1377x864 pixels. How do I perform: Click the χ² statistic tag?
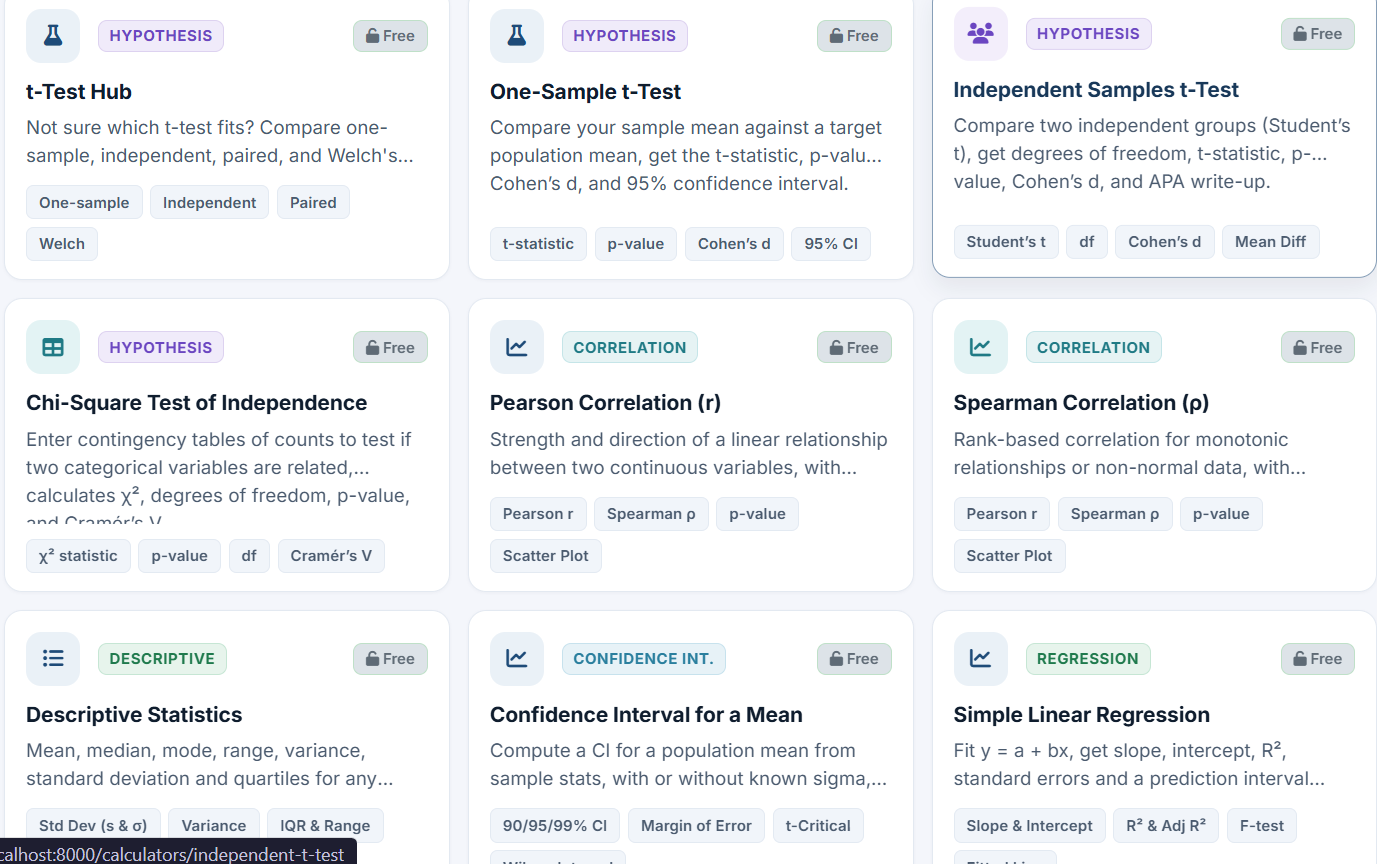point(78,555)
